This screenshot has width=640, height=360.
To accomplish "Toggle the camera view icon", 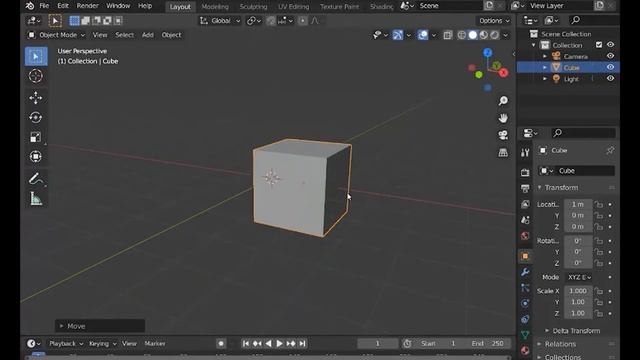I will pos(503,135).
